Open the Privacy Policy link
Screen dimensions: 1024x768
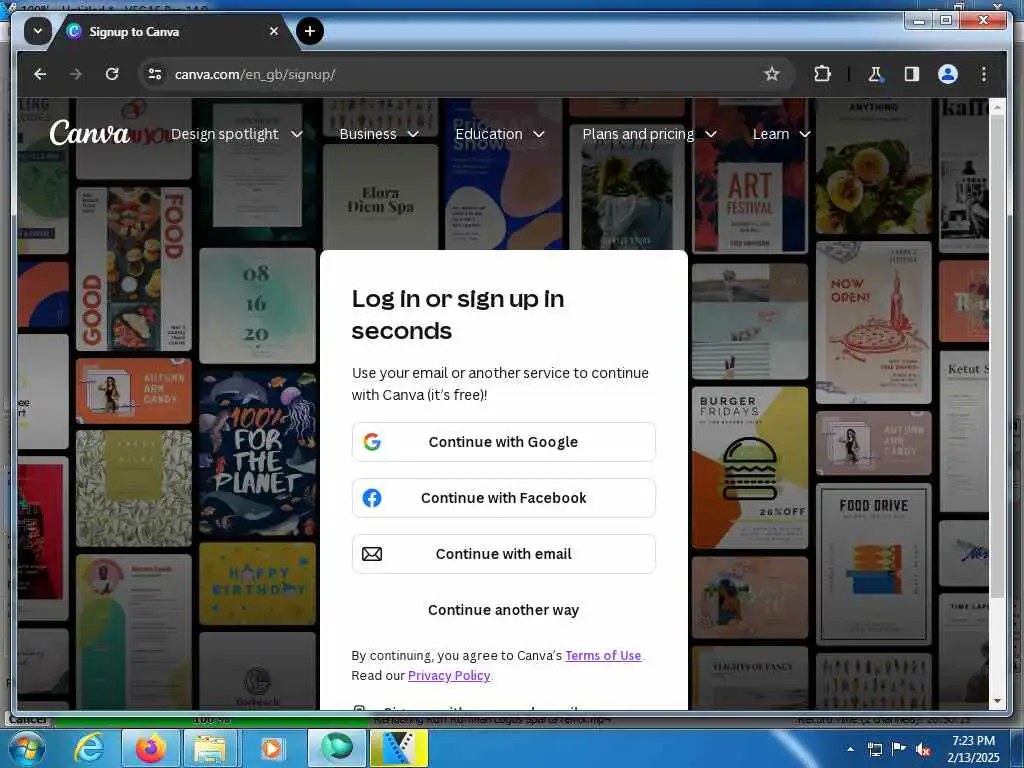point(449,676)
